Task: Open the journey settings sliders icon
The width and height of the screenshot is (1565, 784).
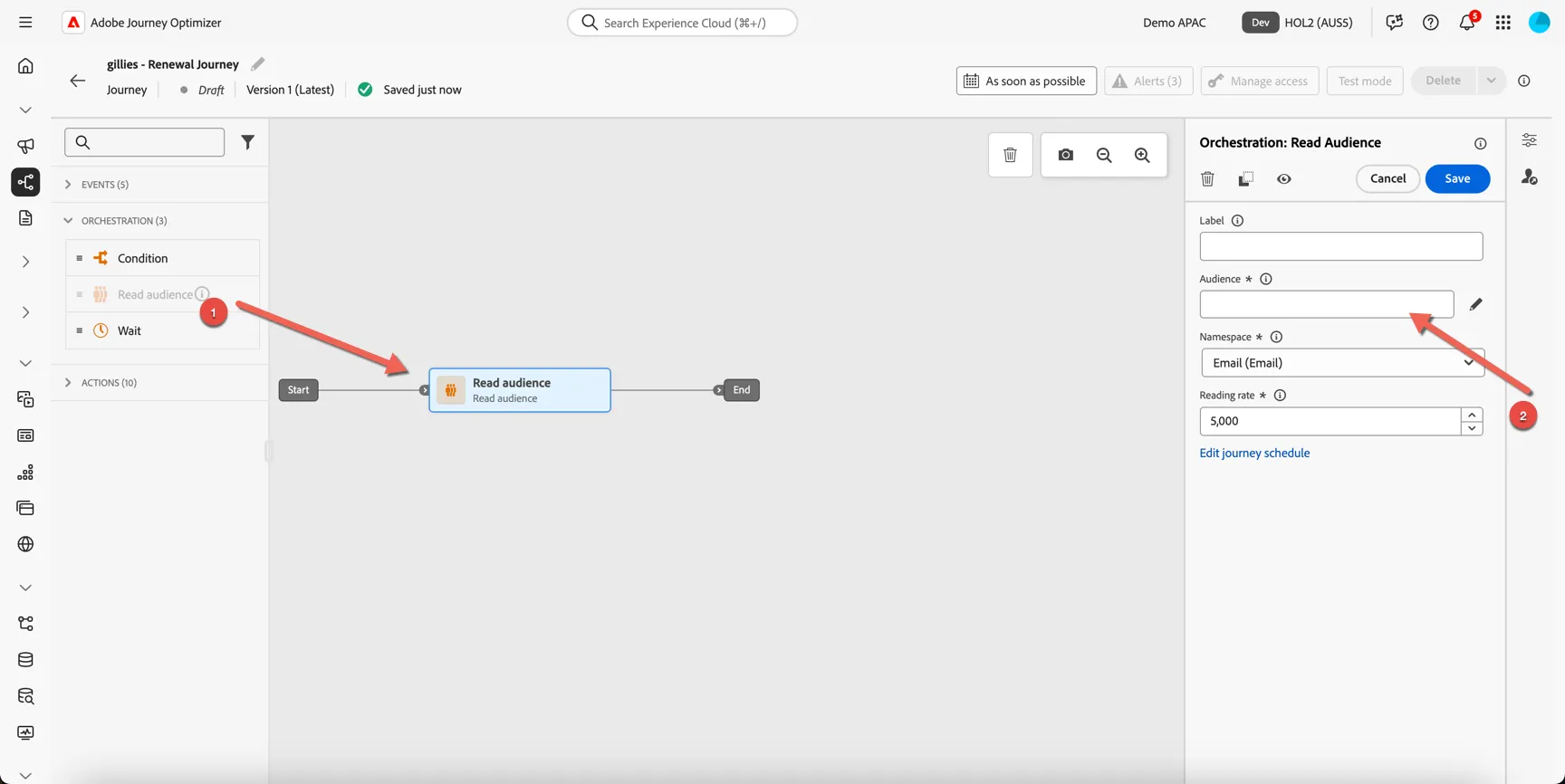Action: [1529, 140]
